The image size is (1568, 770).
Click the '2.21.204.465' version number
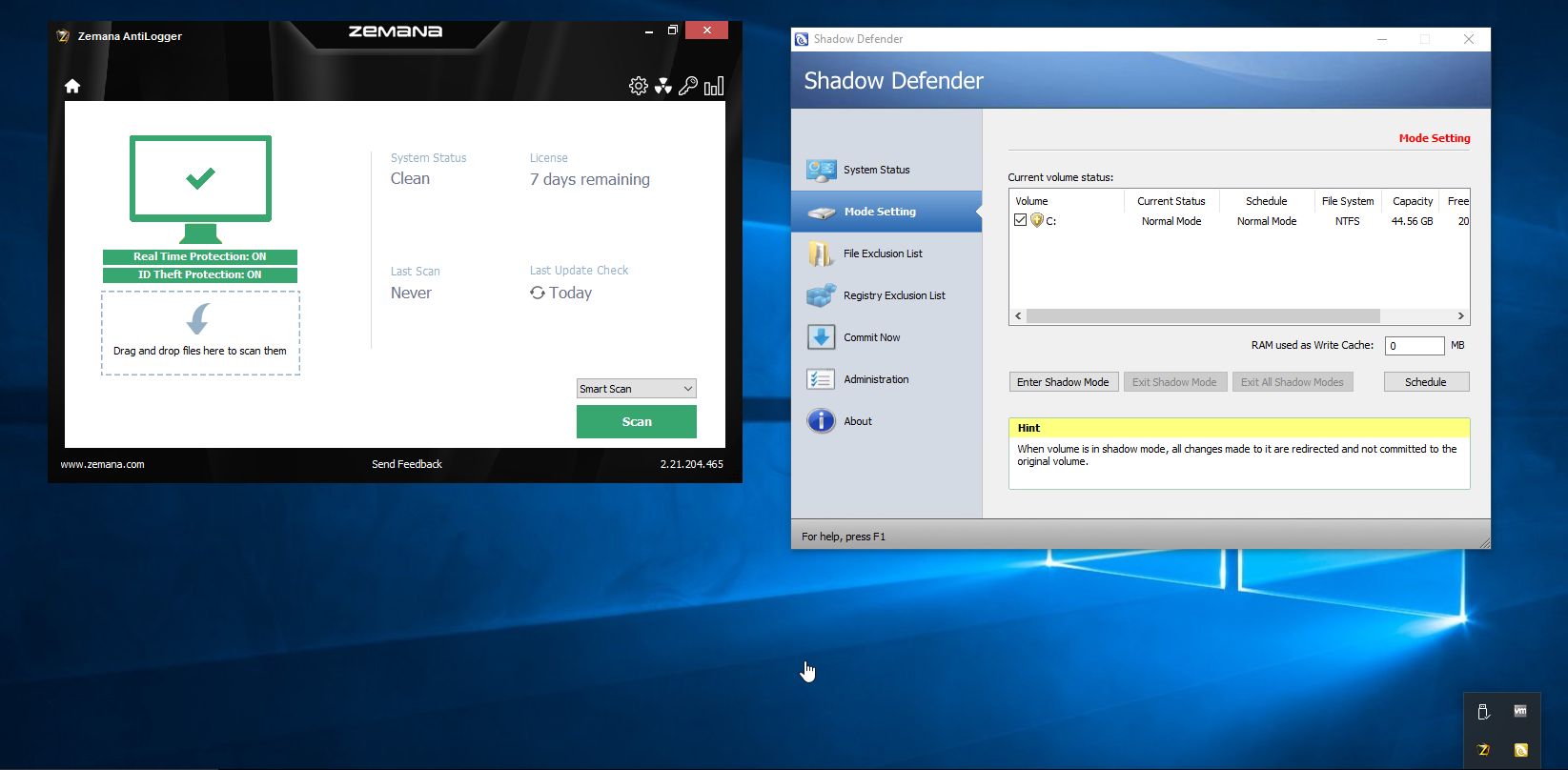point(692,464)
